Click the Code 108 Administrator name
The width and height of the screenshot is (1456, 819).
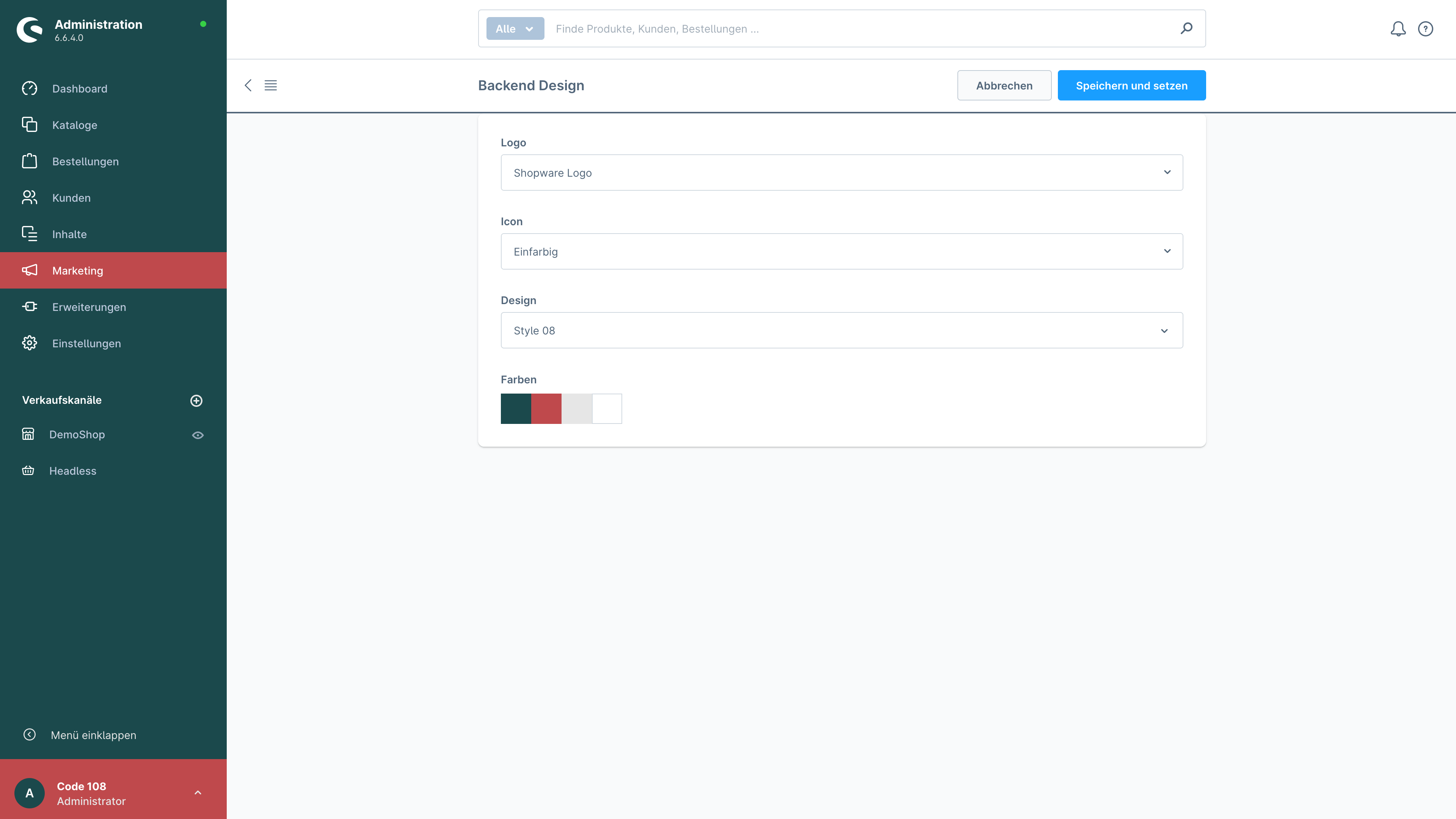coord(91,794)
